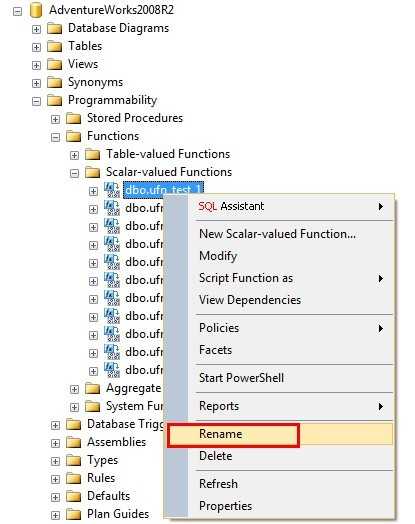Expand the Database Diagrams node

[36, 29]
